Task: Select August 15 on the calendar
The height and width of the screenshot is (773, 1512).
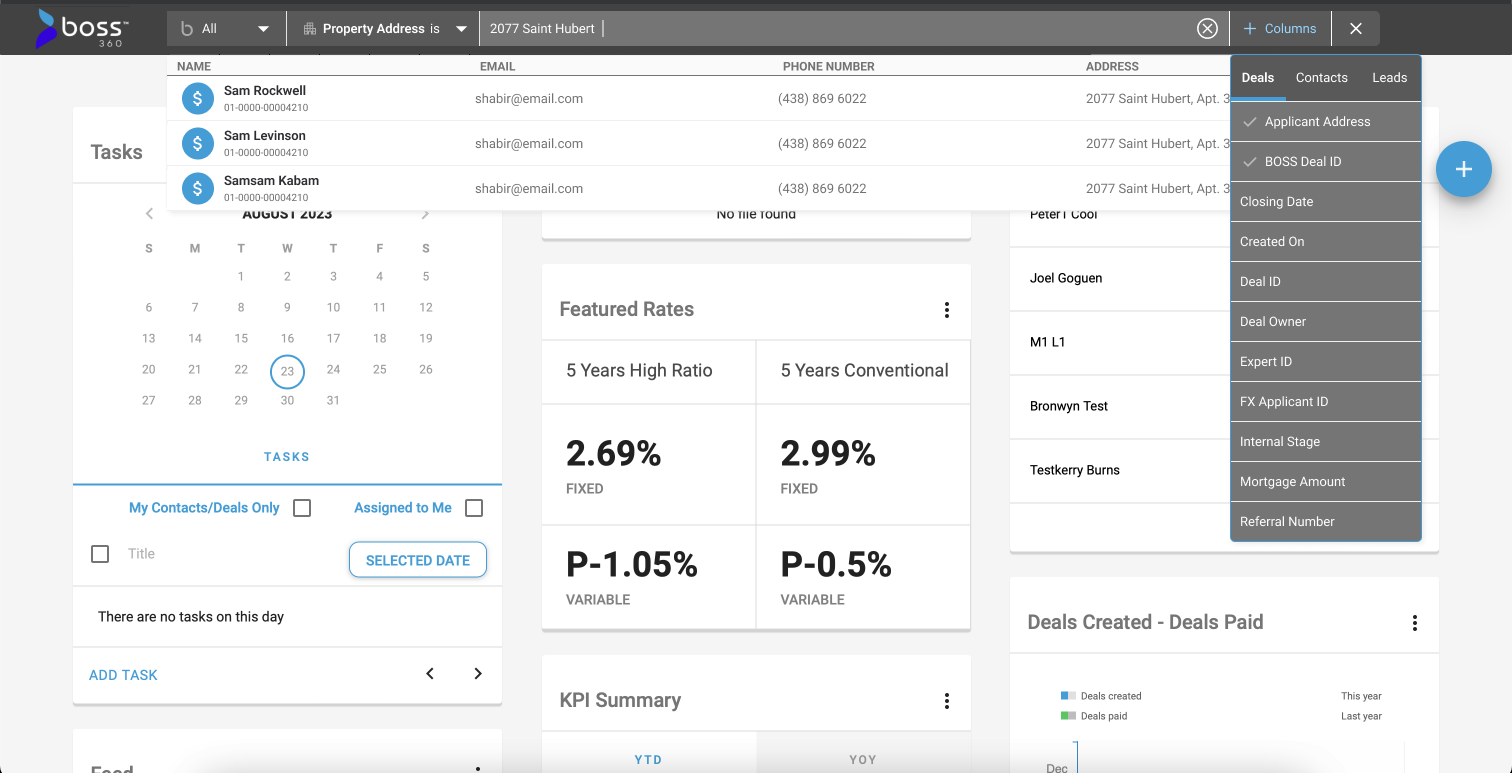Action: (x=241, y=338)
